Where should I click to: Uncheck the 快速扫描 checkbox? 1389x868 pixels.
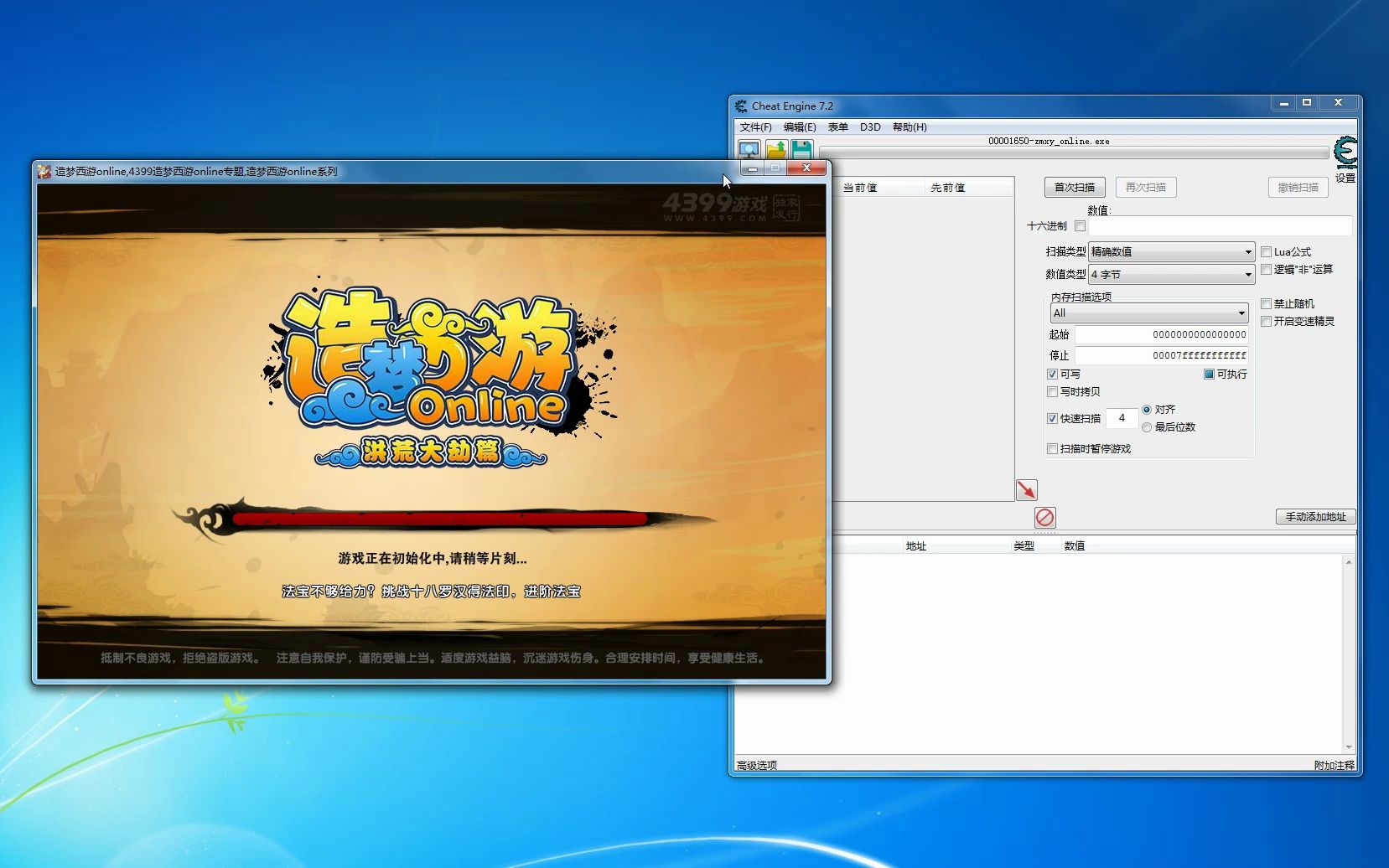pyautogui.click(x=1052, y=418)
